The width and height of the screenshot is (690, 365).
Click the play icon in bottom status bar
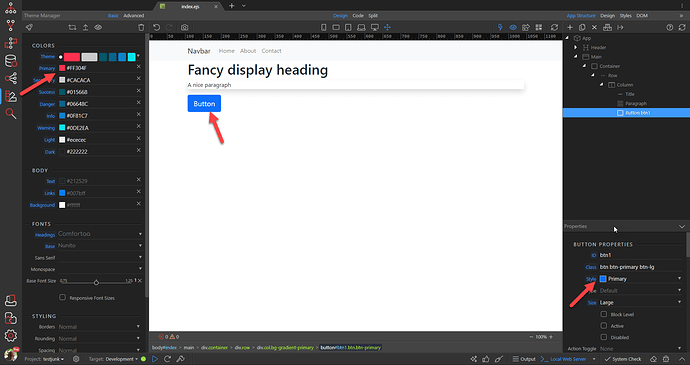(155, 359)
